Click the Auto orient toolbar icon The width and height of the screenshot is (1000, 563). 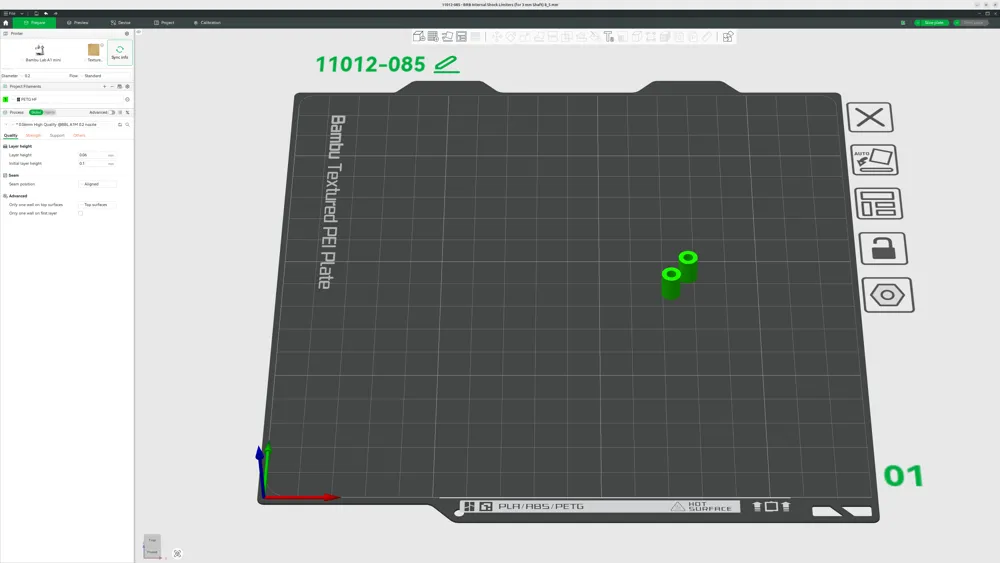[447, 37]
